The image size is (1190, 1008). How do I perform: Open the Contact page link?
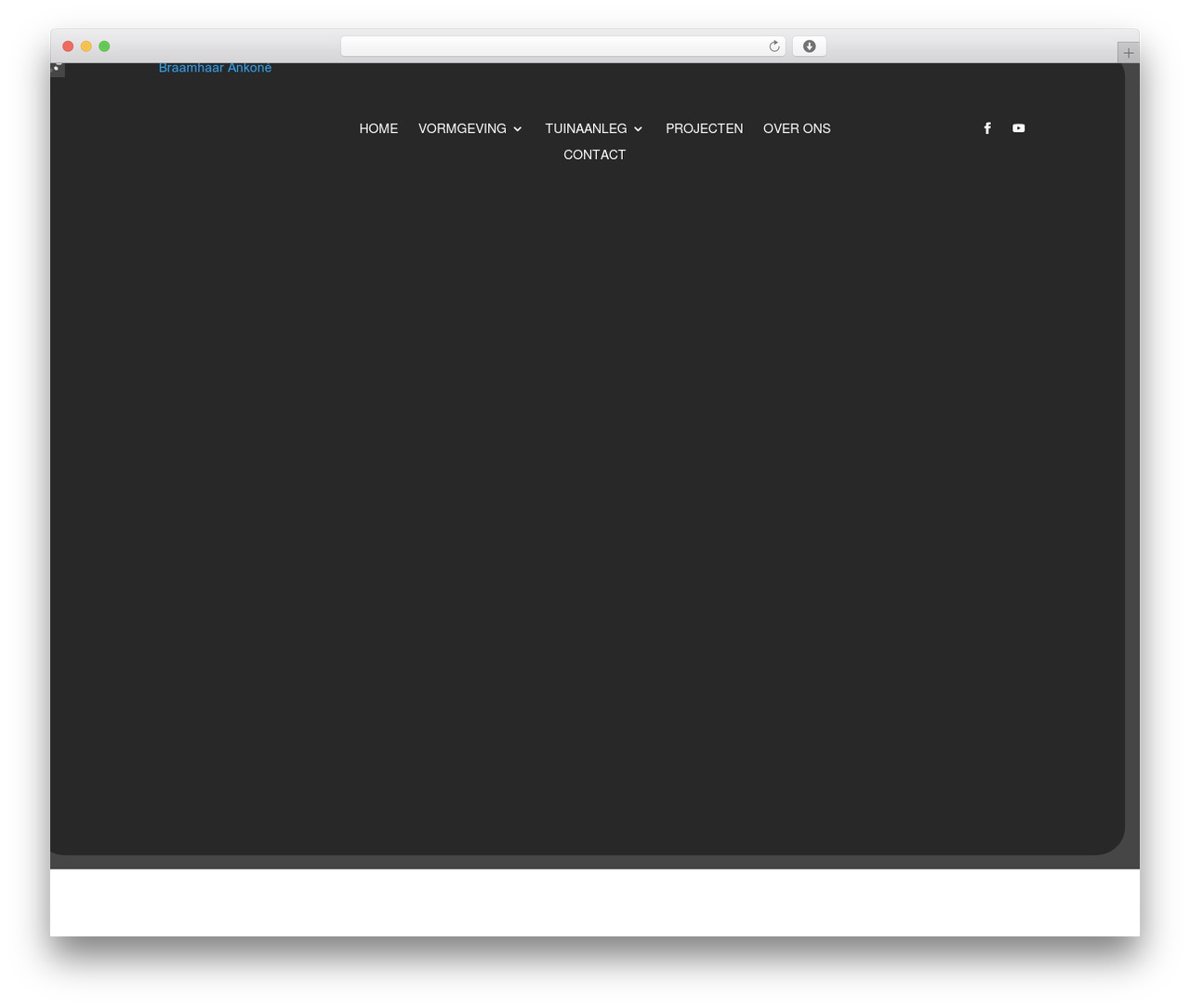(x=595, y=154)
